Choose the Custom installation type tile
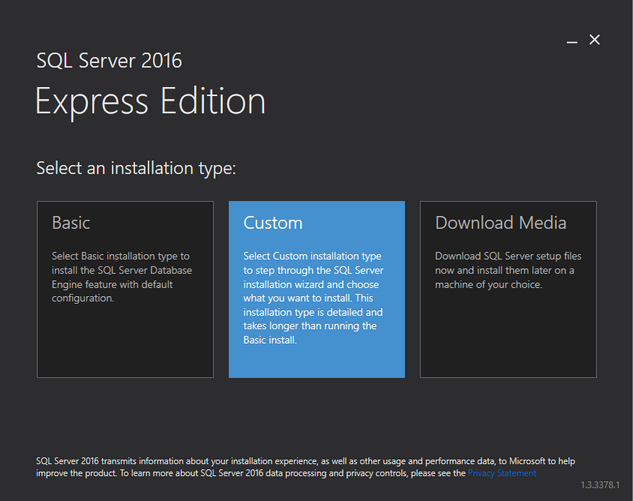 [317, 289]
